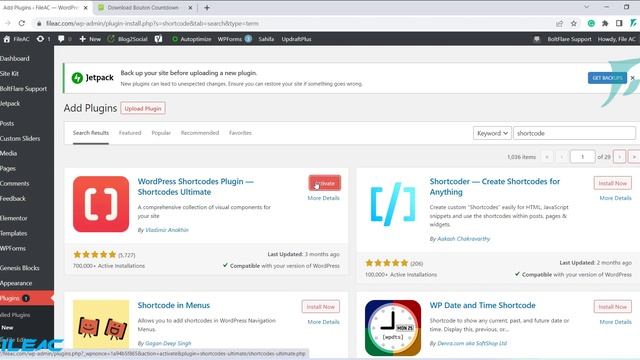Image resolution: width=640 pixels, height=360 pixels.
Task: Select the Search Results tab
Action: coord(91,133)
